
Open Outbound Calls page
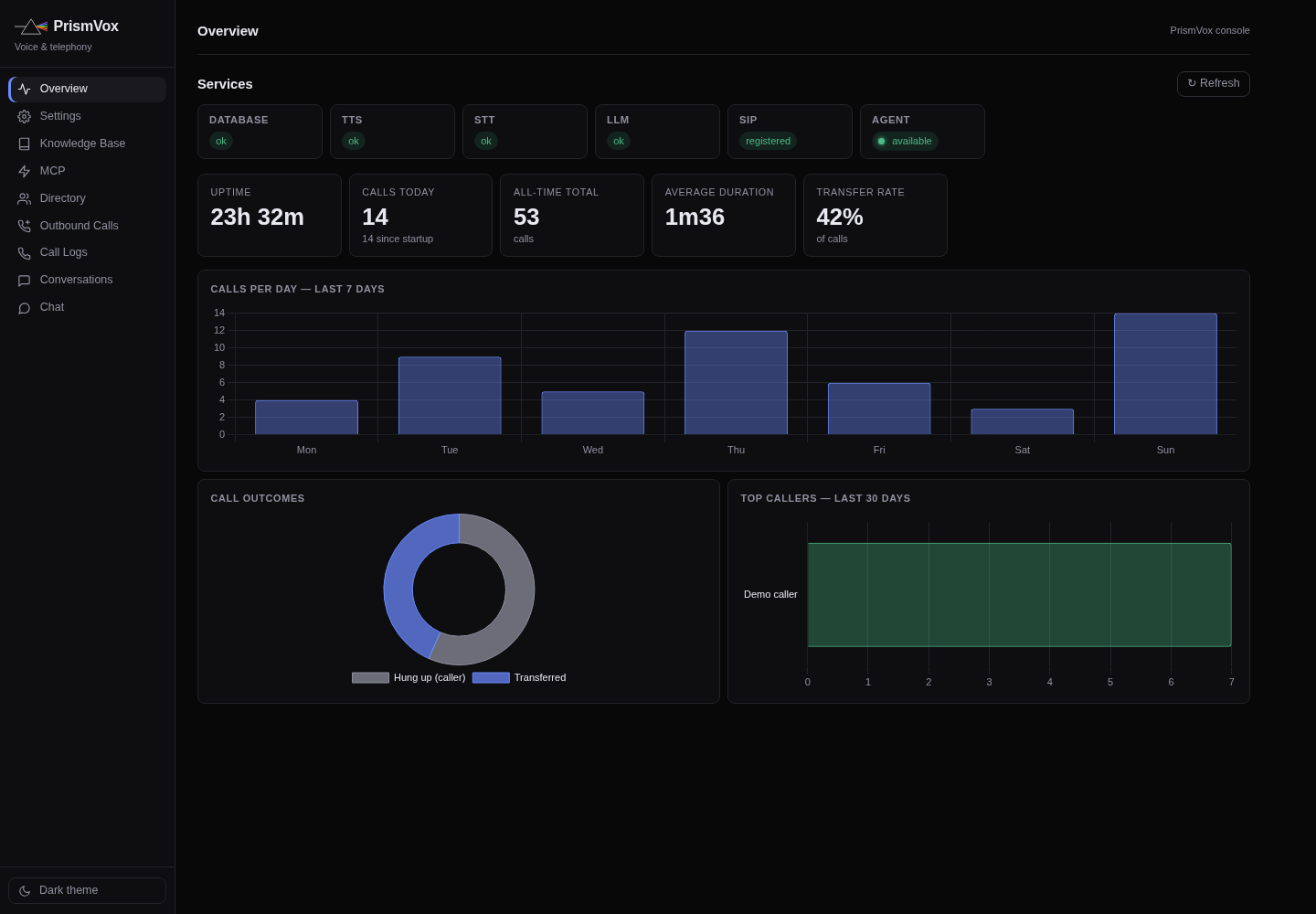[x=87, y=226]
